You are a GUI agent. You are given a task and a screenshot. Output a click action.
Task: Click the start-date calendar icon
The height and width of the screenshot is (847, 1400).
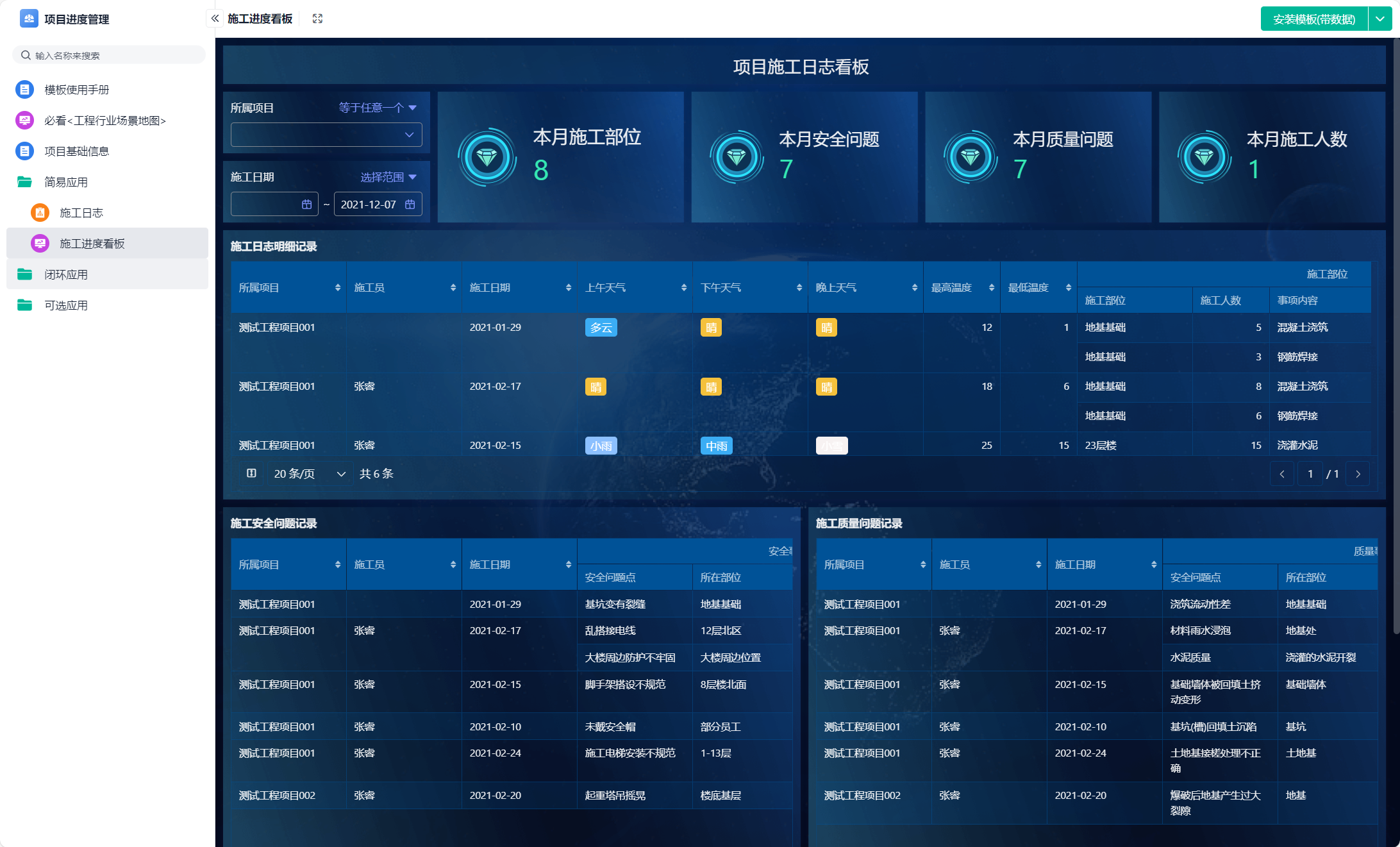306,205
